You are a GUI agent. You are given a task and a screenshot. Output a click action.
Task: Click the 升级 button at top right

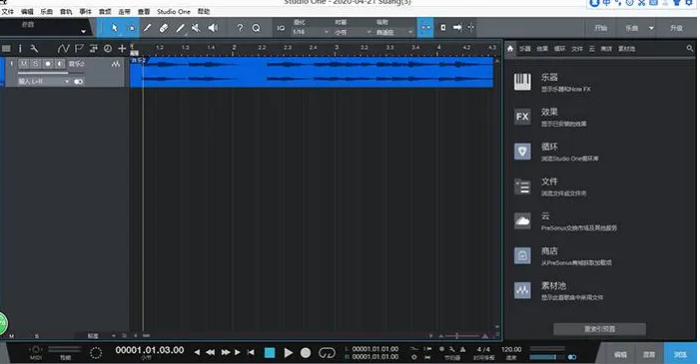tap(677, 28)
